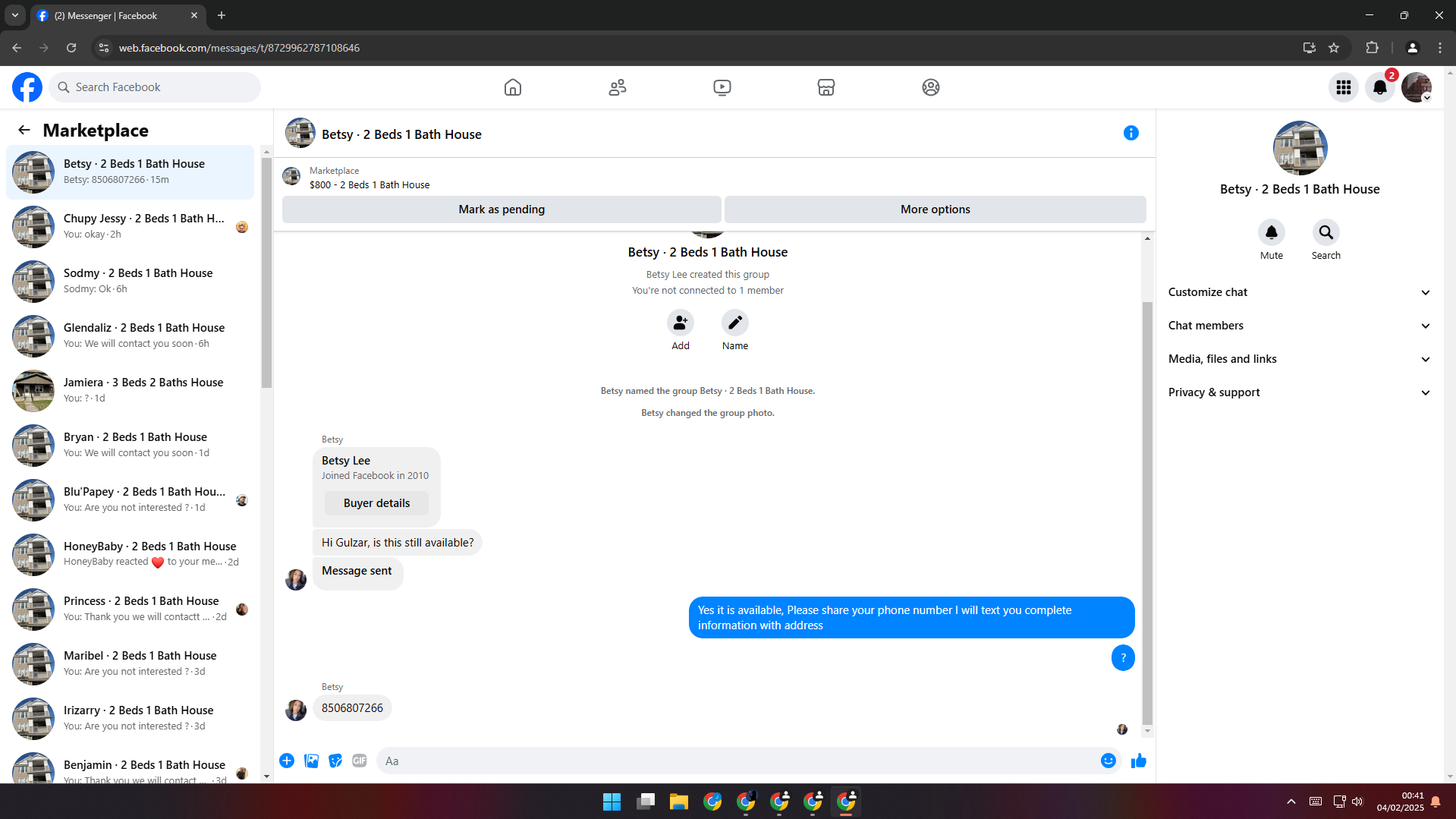Viewport: 1456px width, 819px height.
Task: Open Windows Start menu
Action: coord(612,802)
